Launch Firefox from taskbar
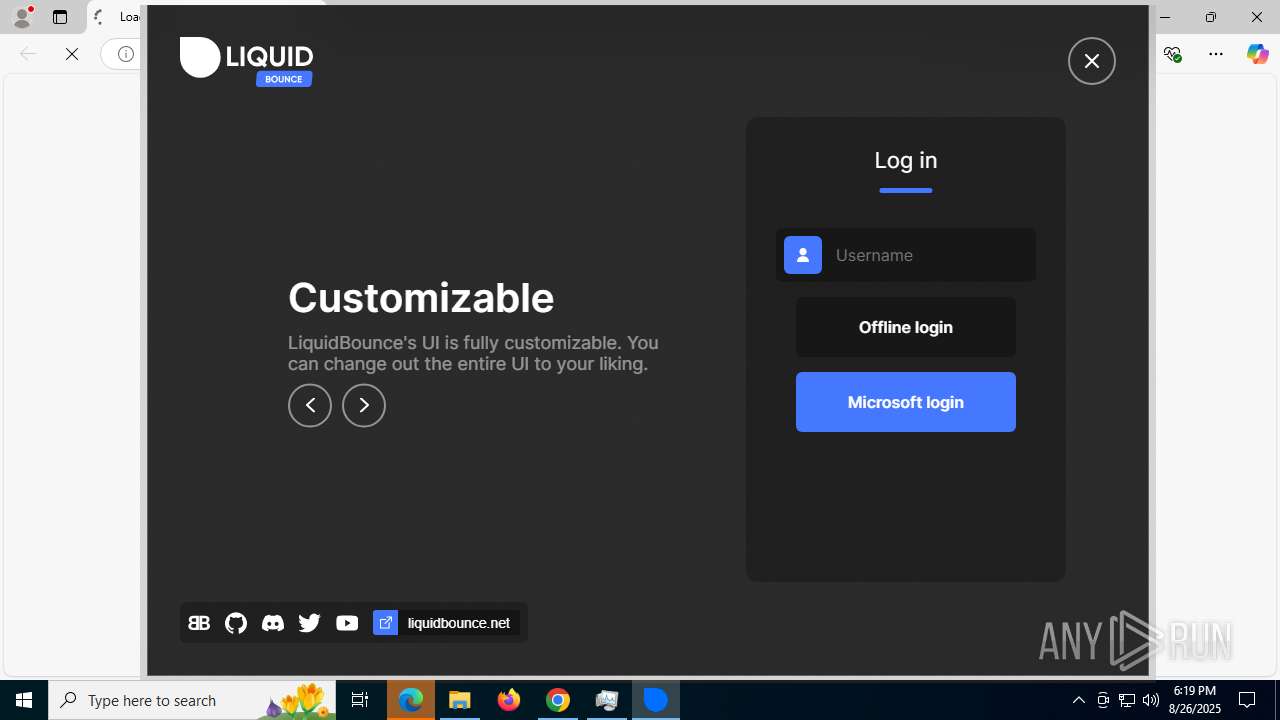Screen dimensions: 1280x720 click(509, 700)
